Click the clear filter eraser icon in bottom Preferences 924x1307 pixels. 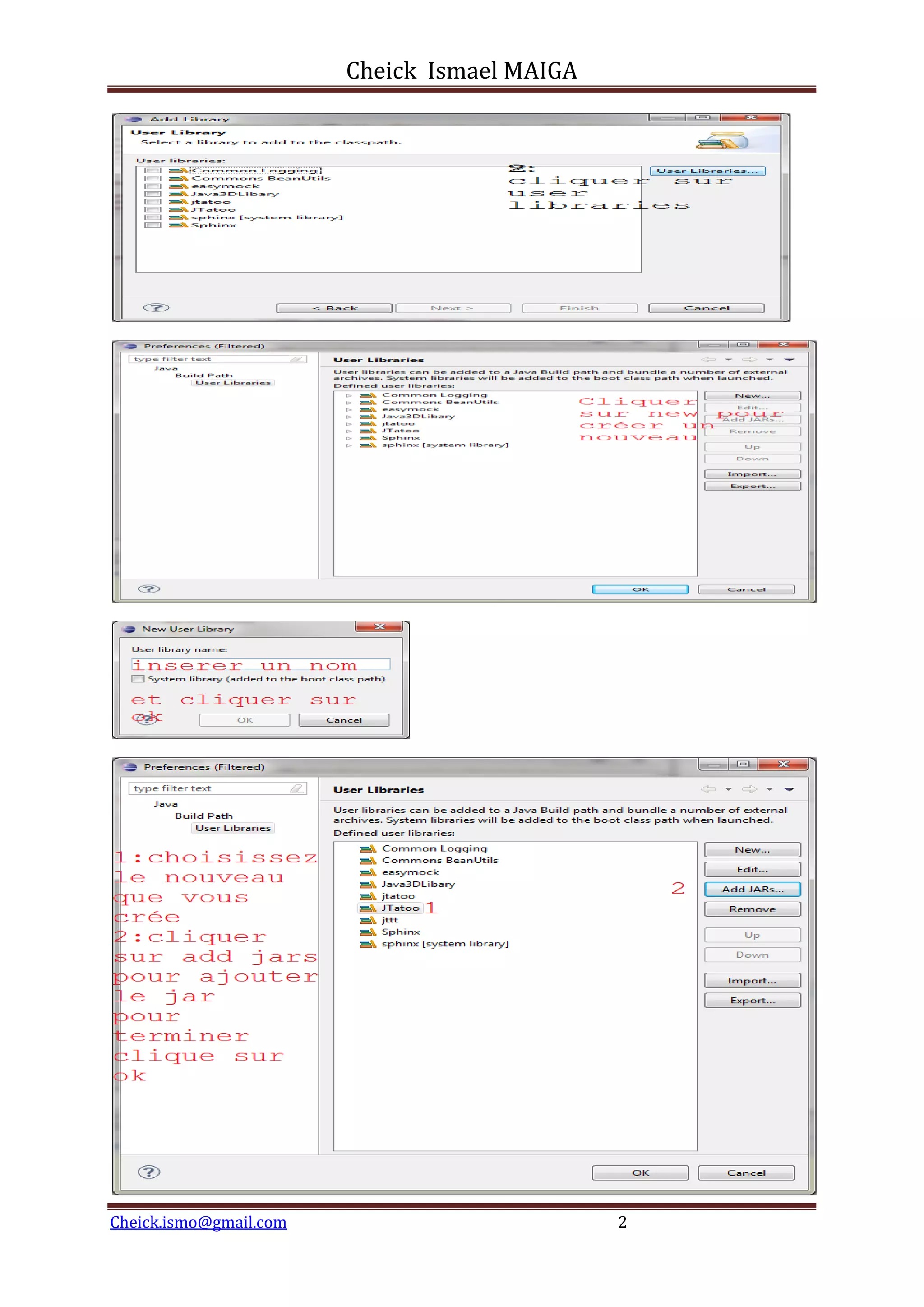(x=296, y=788)
